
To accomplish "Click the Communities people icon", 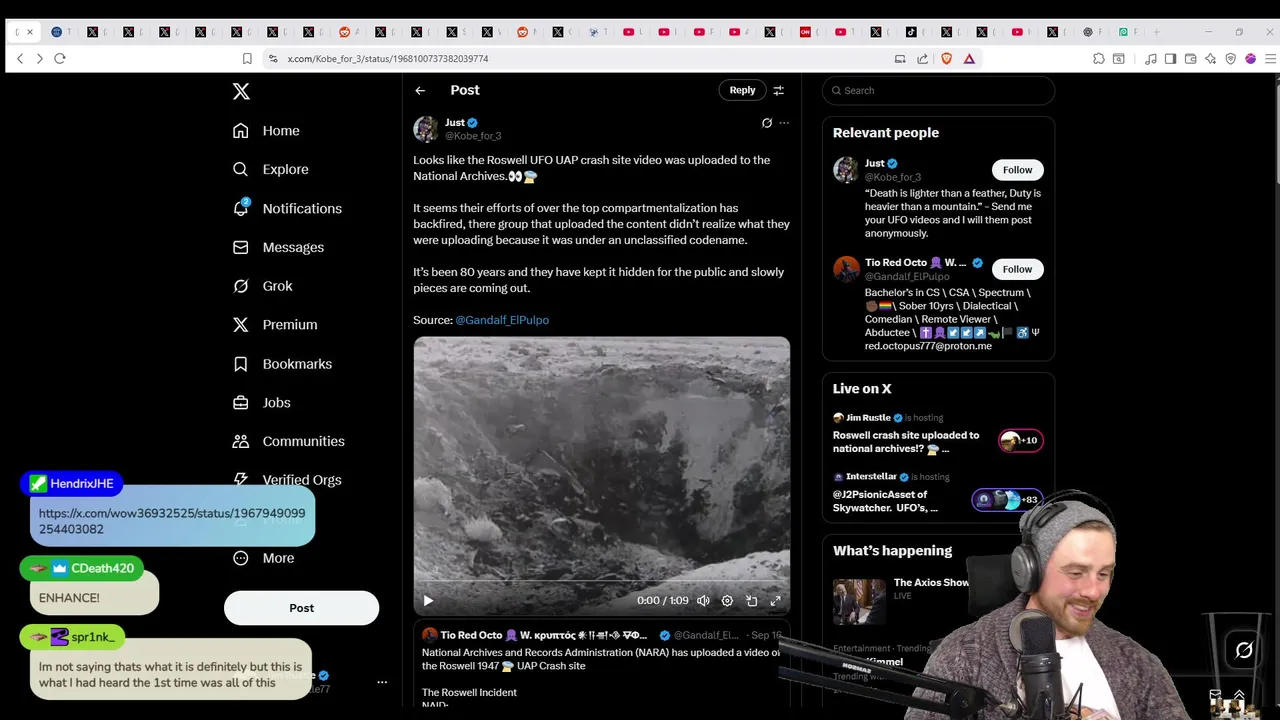I will click(x=241, y=441).
